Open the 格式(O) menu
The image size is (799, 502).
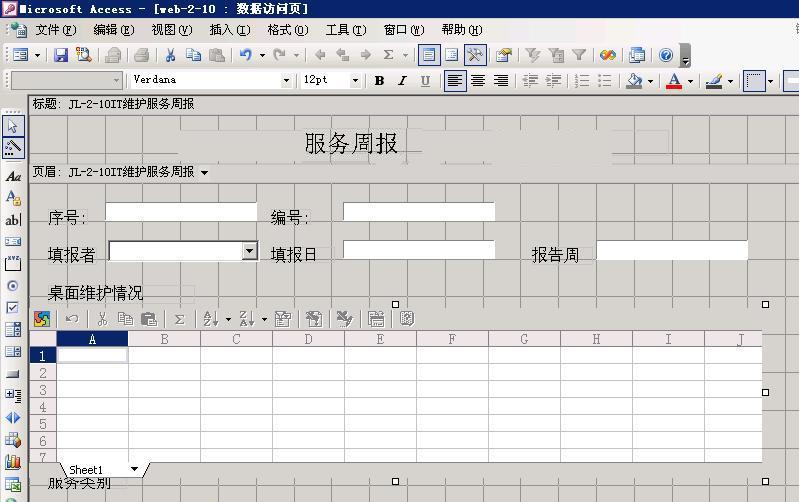(x=288, y=30)
